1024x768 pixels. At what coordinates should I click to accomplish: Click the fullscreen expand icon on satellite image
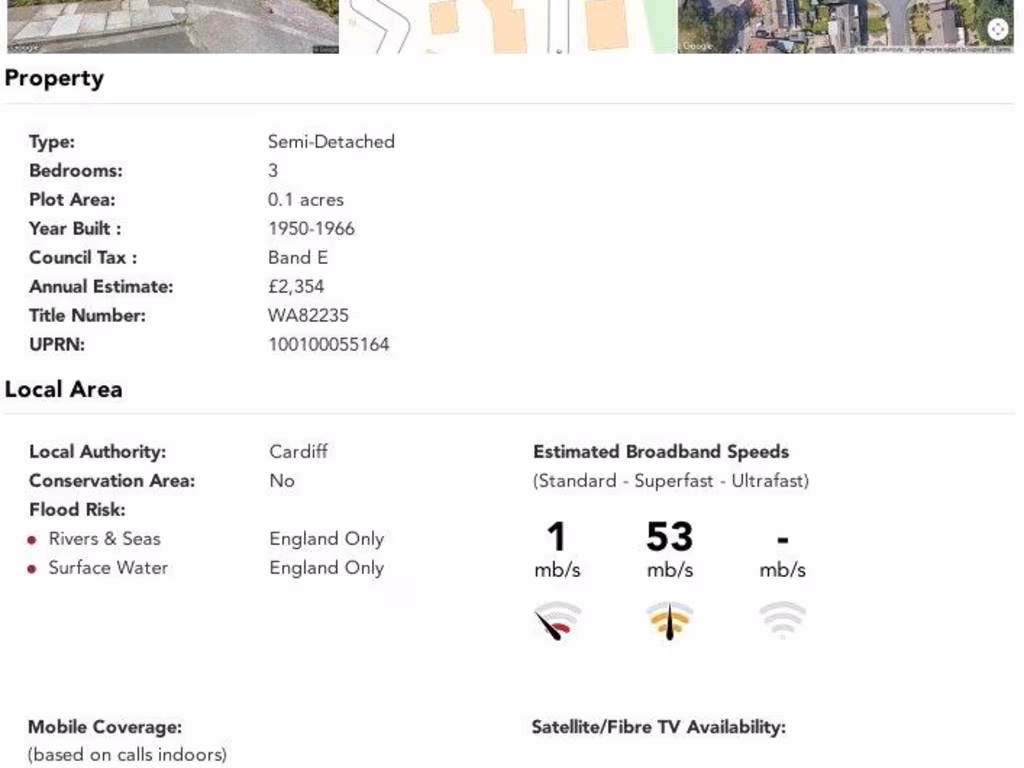[x=998, y=30]
